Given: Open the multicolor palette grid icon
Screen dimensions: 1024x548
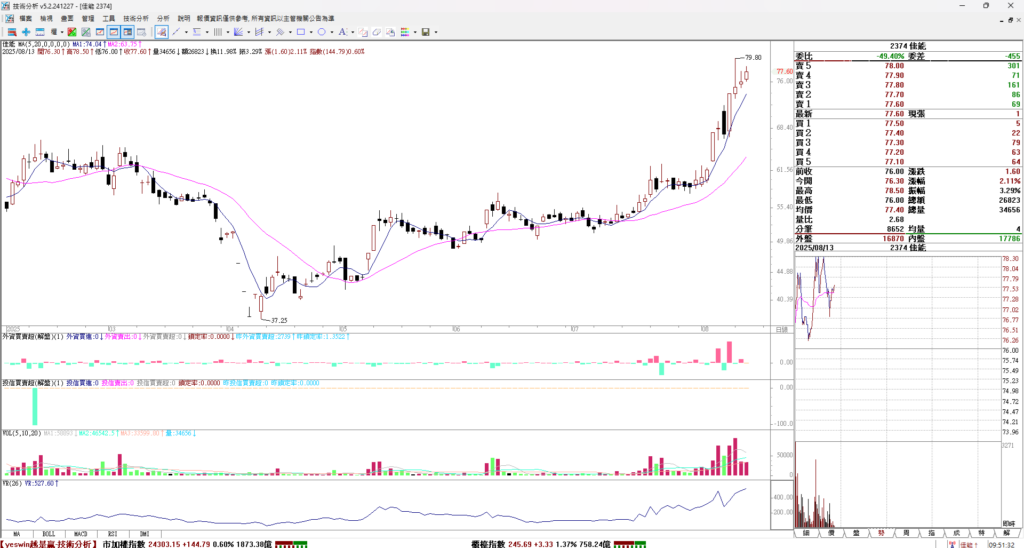Looking at the screenshot, I should (x=404, y=32).
